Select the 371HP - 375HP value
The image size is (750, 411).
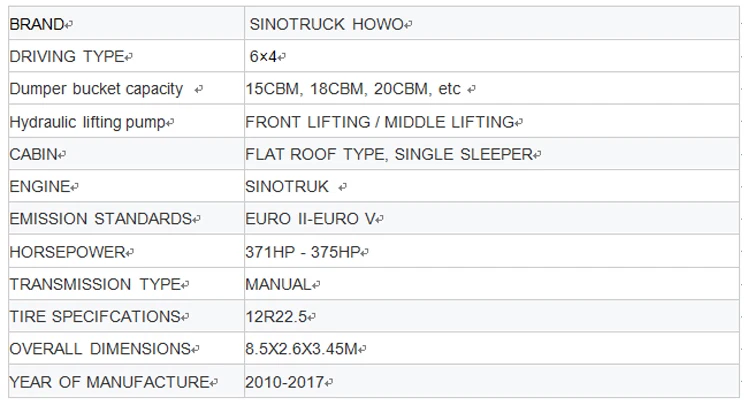coord(301,252)
